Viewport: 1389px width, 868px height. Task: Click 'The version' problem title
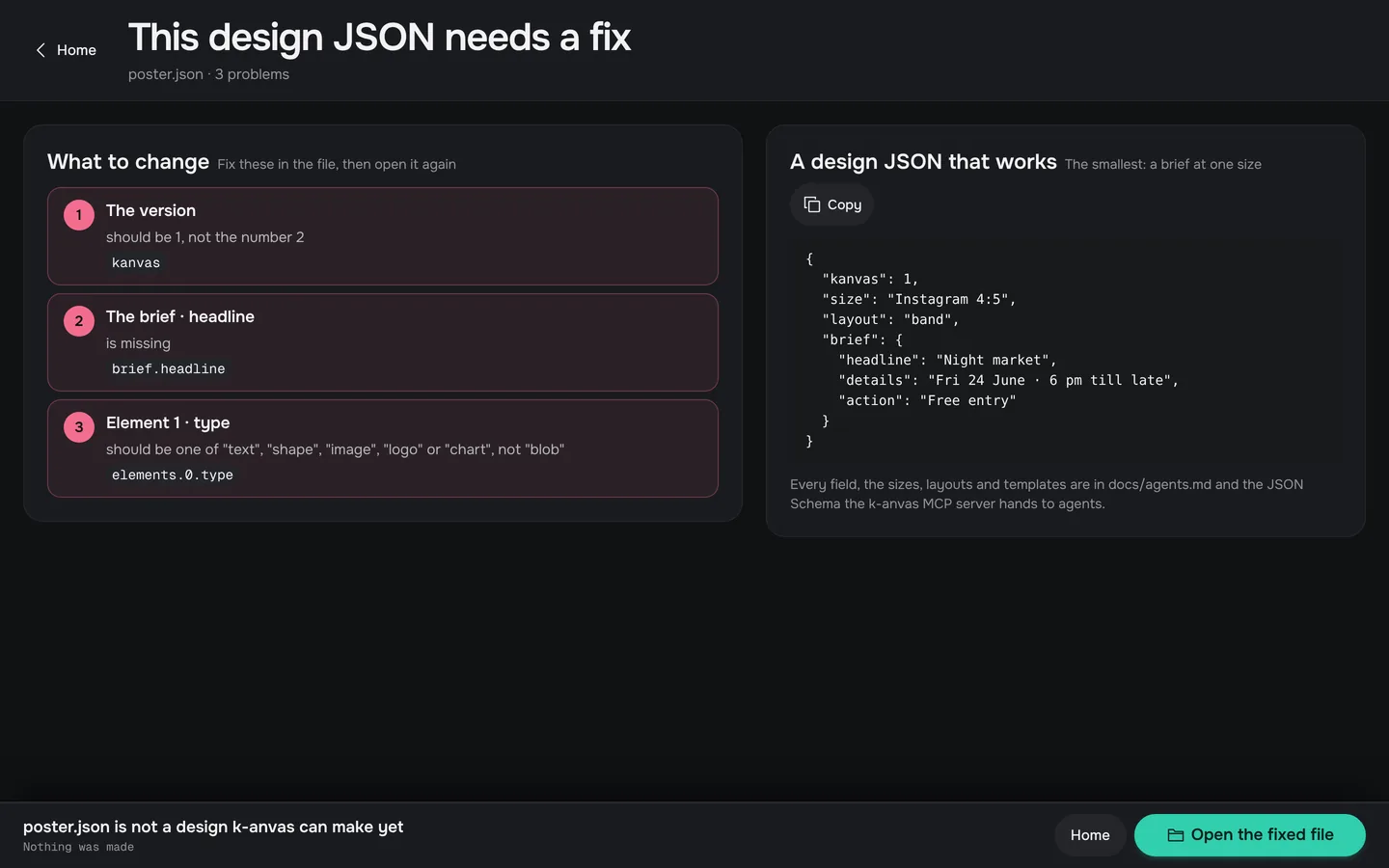tap(150, 210)
